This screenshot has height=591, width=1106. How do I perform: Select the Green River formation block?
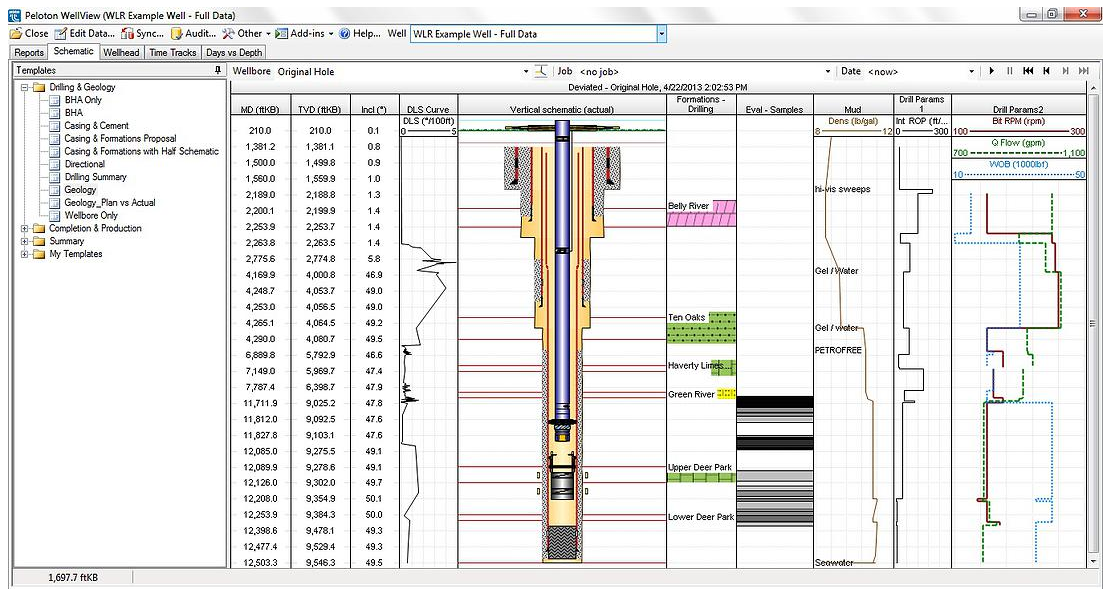click(727, 394)
